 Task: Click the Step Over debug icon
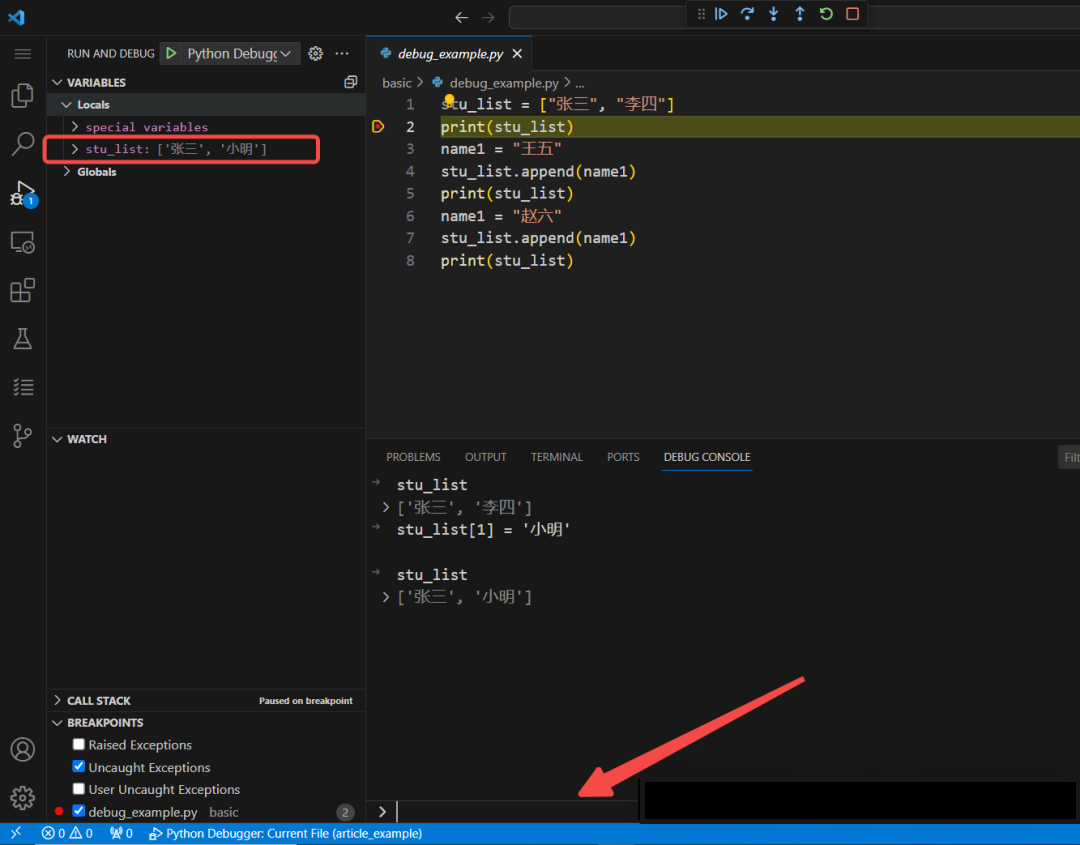[x=746, y=14]
